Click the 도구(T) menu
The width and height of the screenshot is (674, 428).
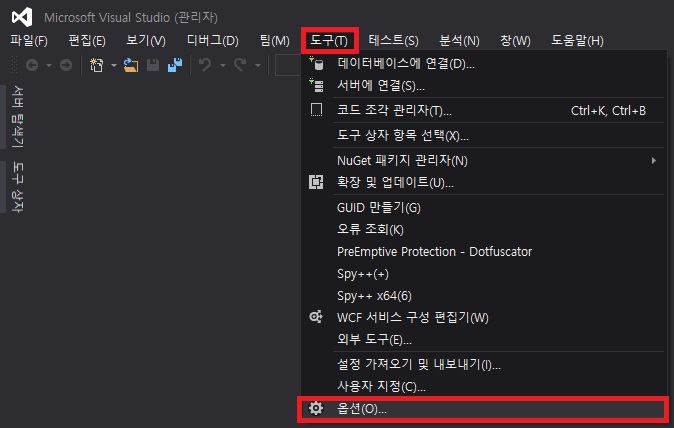point(329,41)
